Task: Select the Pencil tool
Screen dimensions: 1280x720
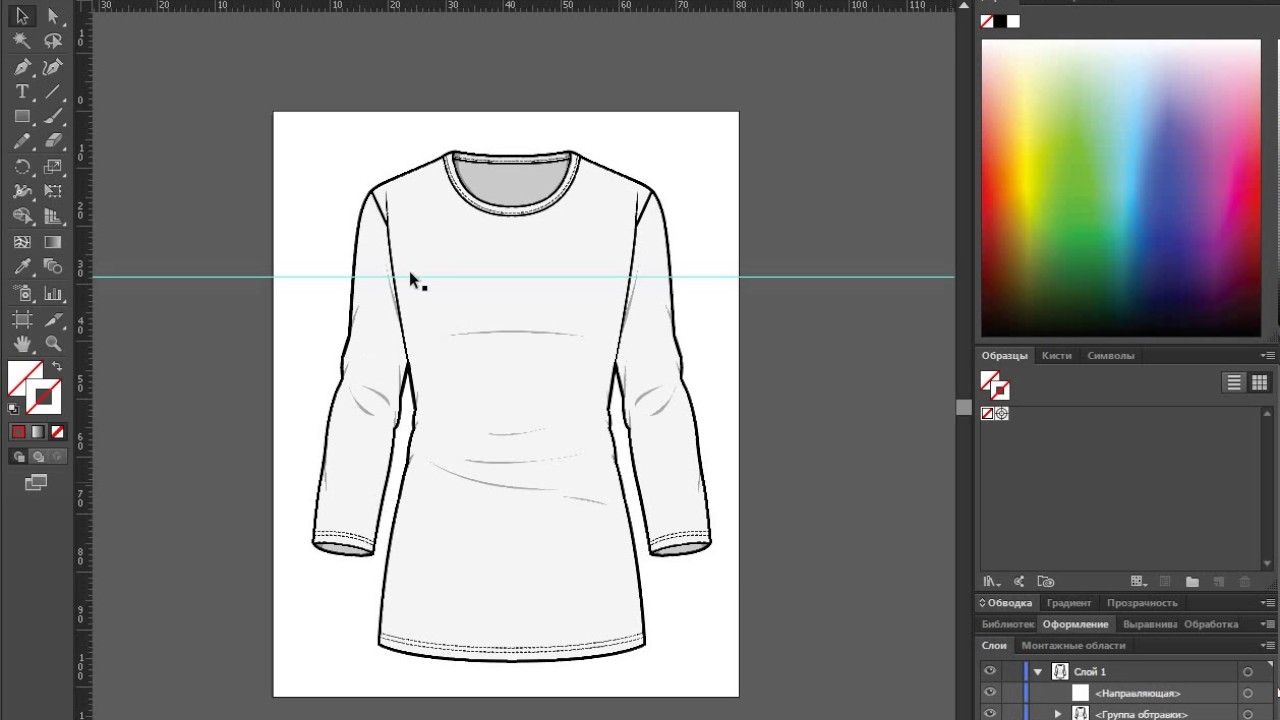Action: tap(22, 142)
